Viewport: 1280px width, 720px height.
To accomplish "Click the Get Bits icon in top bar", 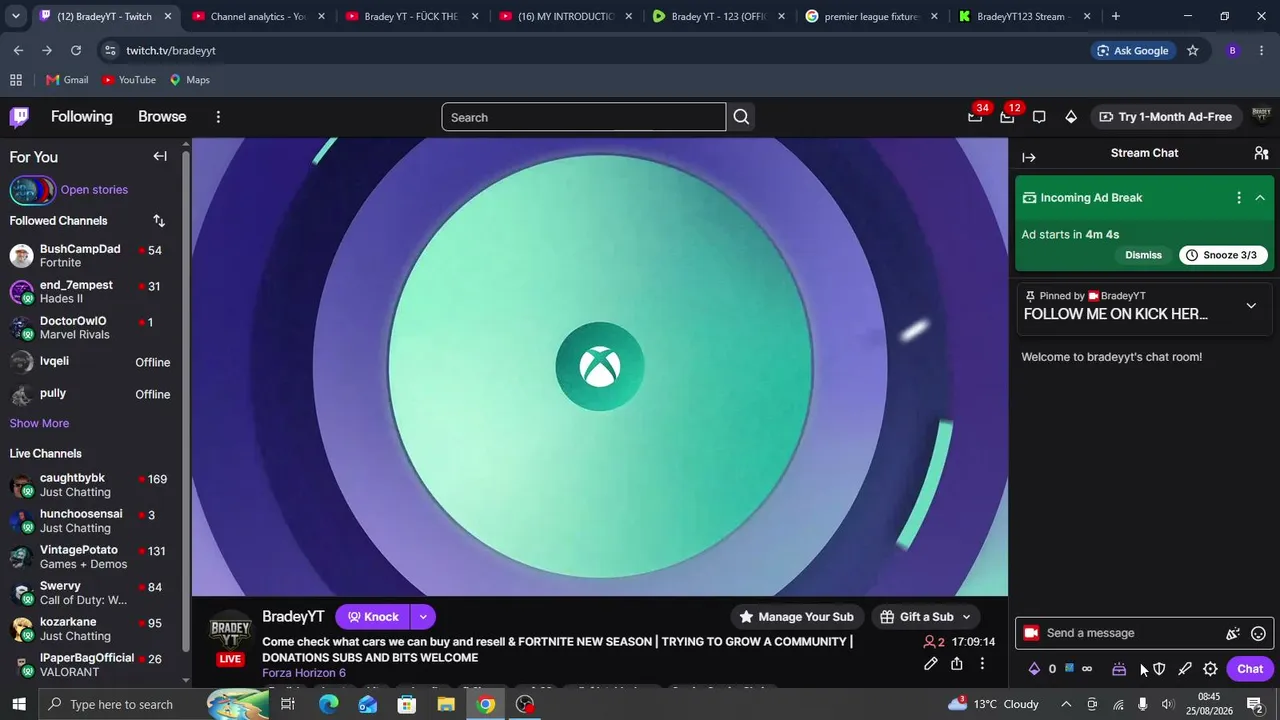I will 1071,117.
